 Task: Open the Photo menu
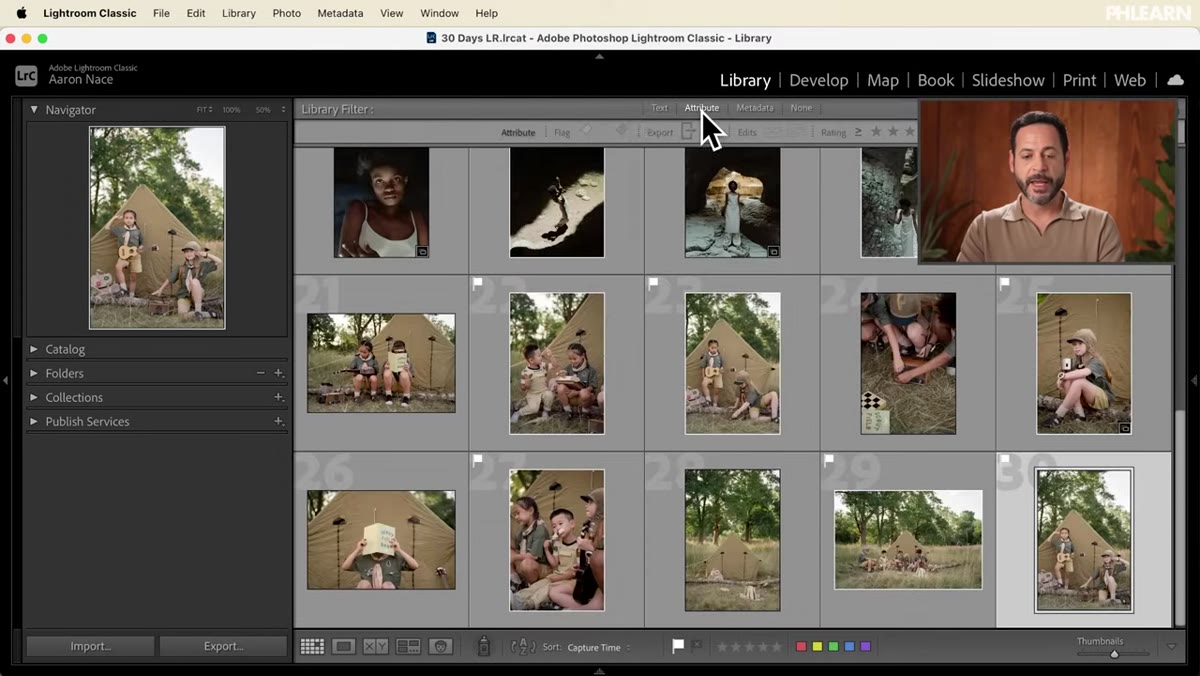tap(286, 13)
